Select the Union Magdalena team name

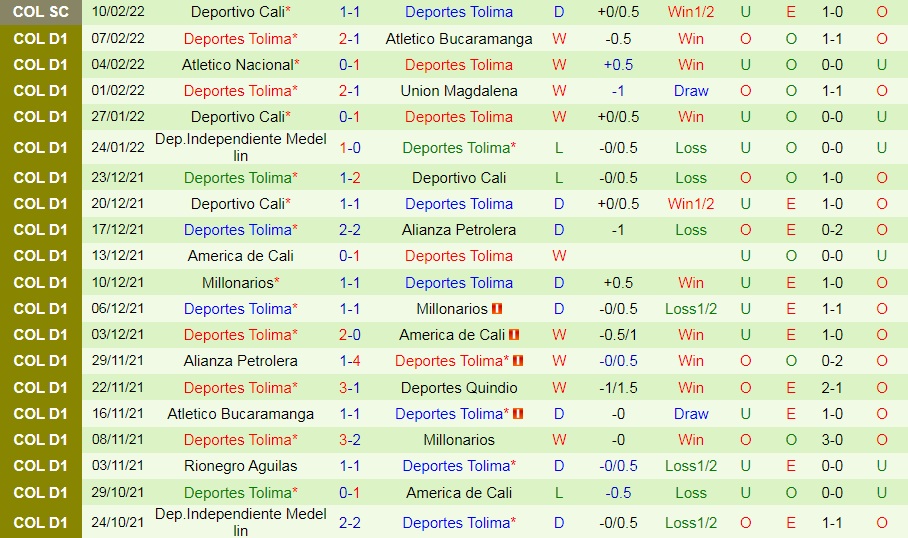459,90
